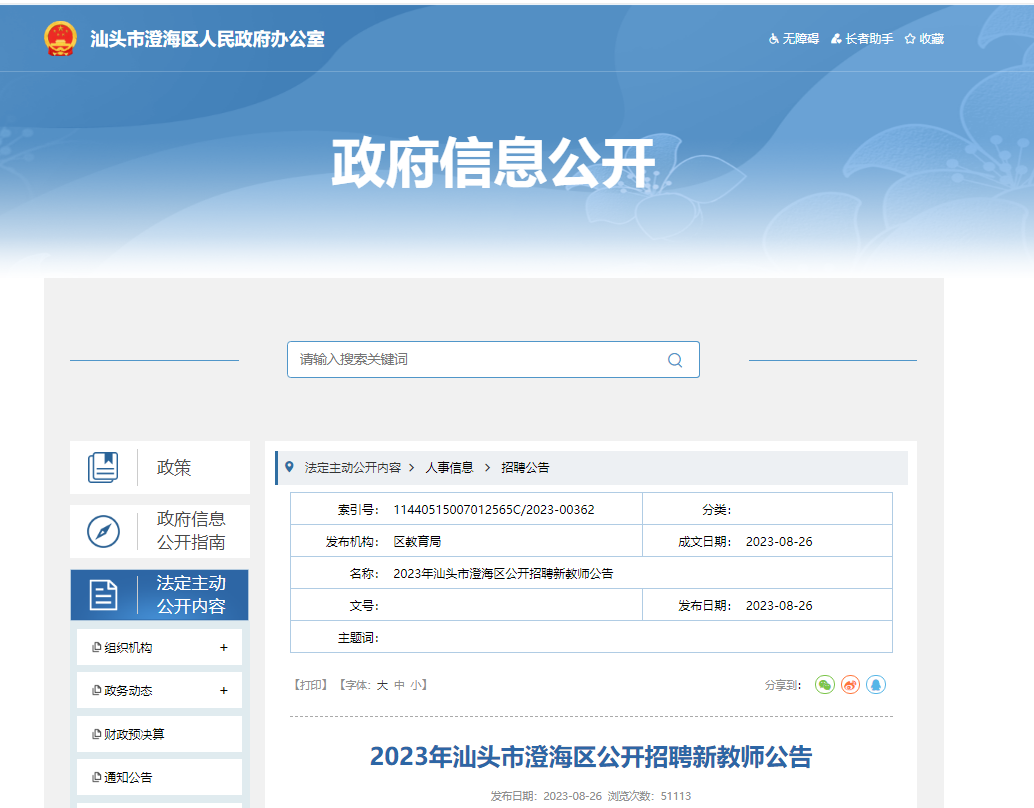Enable 无障碍 accessibility mode
The width and height of the screenshot is (1034, 808).
(x=793, y=39)
